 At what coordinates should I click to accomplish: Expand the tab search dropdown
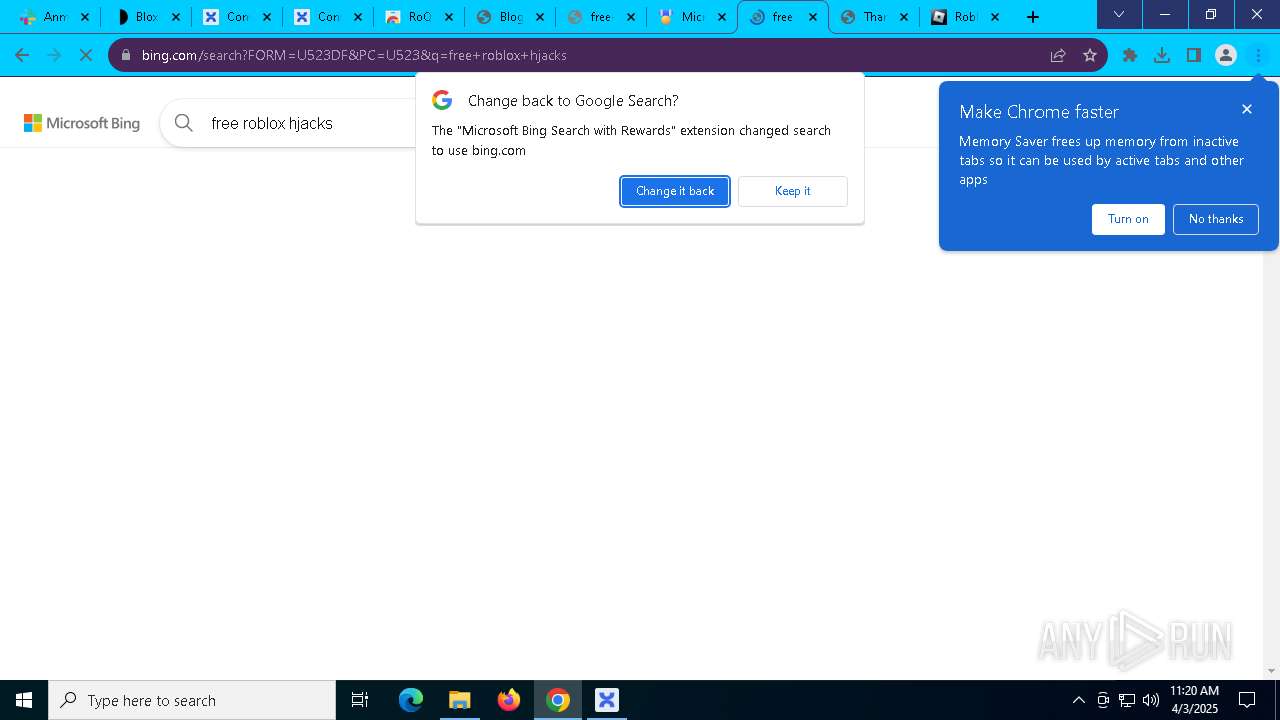click(1119, 14)
